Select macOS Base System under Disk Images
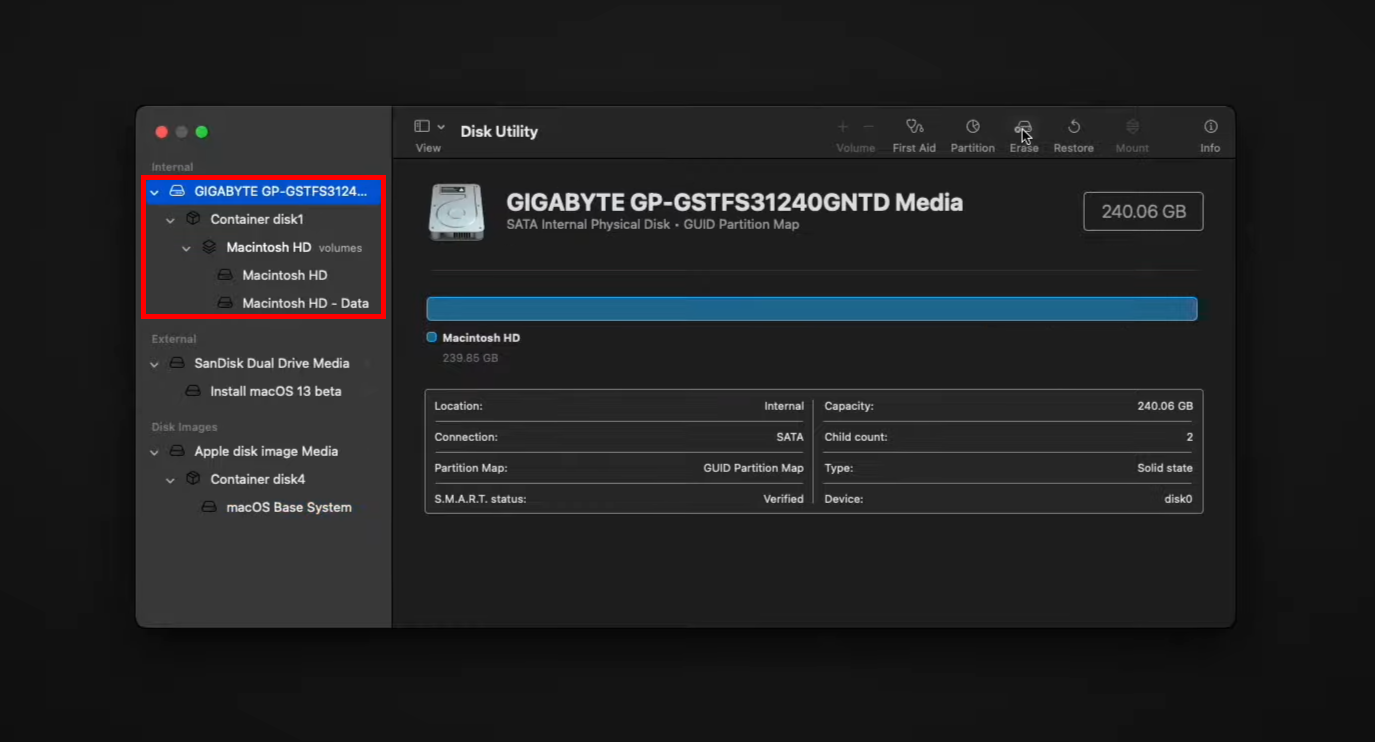 291,507
